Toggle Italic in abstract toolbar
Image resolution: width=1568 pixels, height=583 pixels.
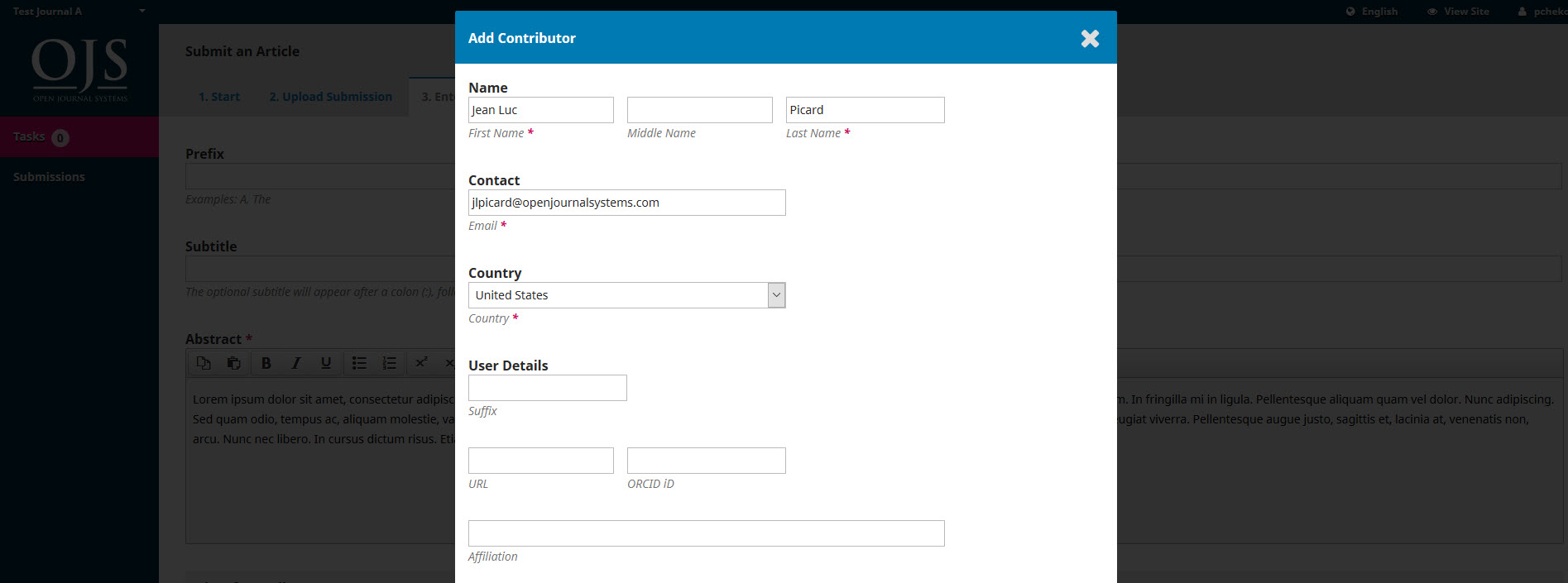295,363
